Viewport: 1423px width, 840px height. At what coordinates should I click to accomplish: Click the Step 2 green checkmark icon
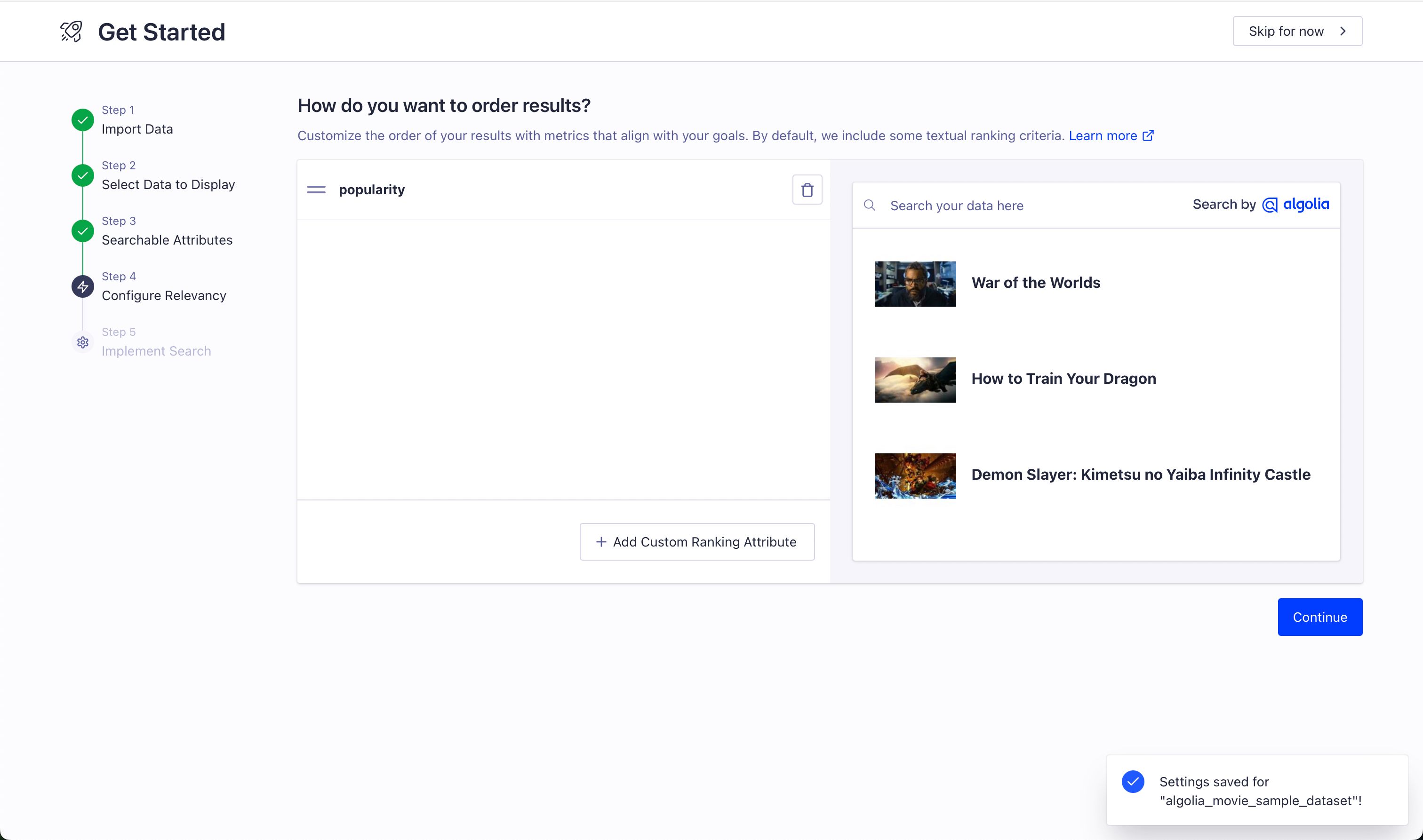coord(83,175)
